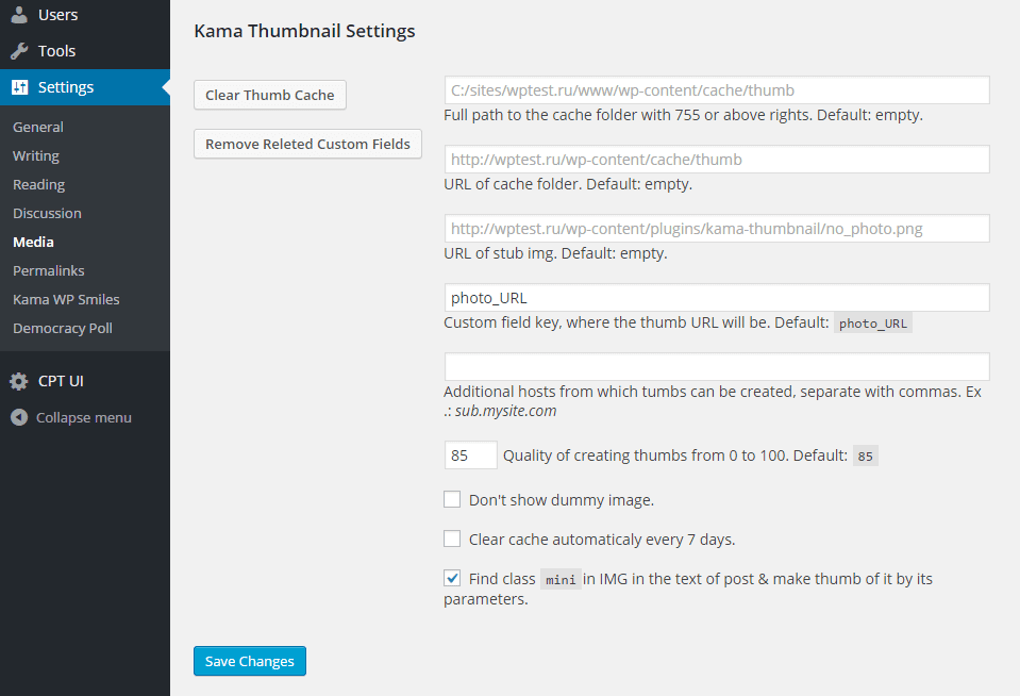Enable clearing cache automatically every 7 days

pos(452,538)
